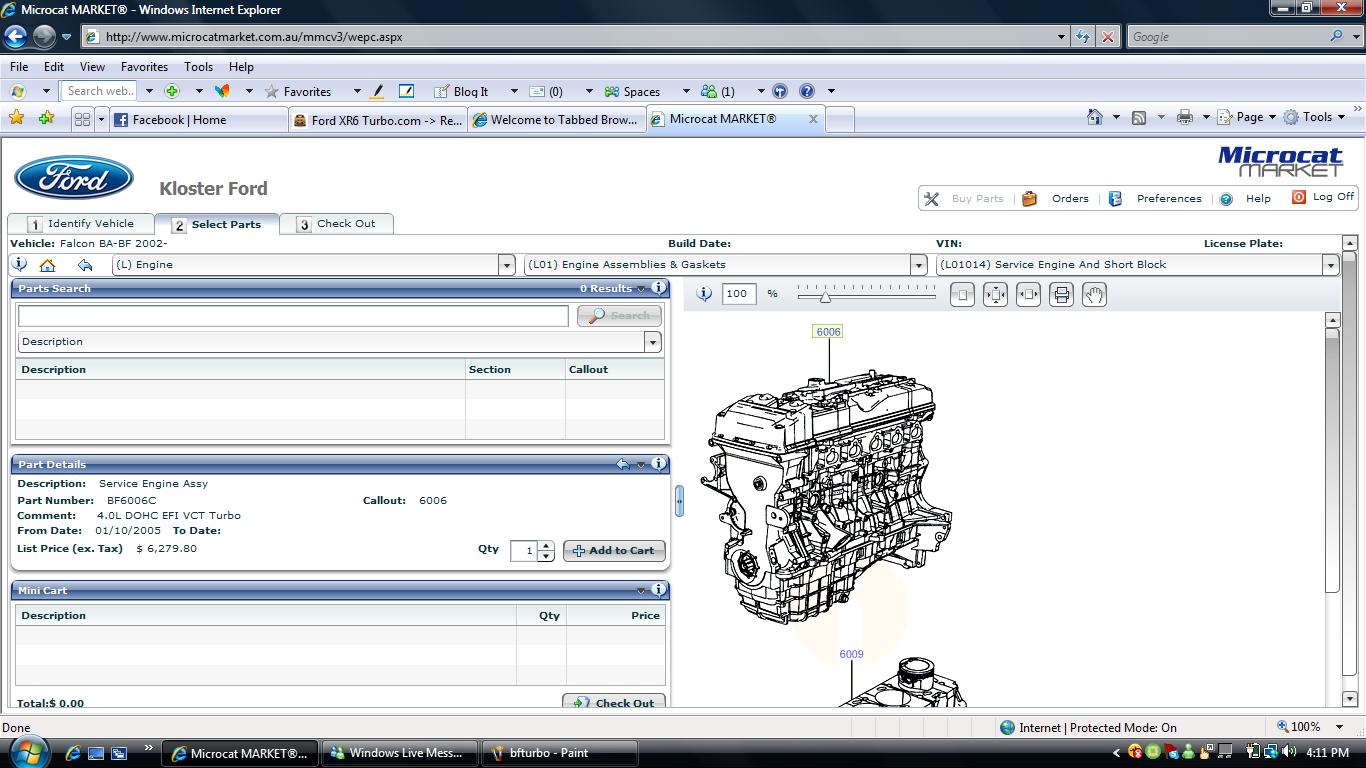
Task: Open the Favorites menu
Action: click(144, 67)
